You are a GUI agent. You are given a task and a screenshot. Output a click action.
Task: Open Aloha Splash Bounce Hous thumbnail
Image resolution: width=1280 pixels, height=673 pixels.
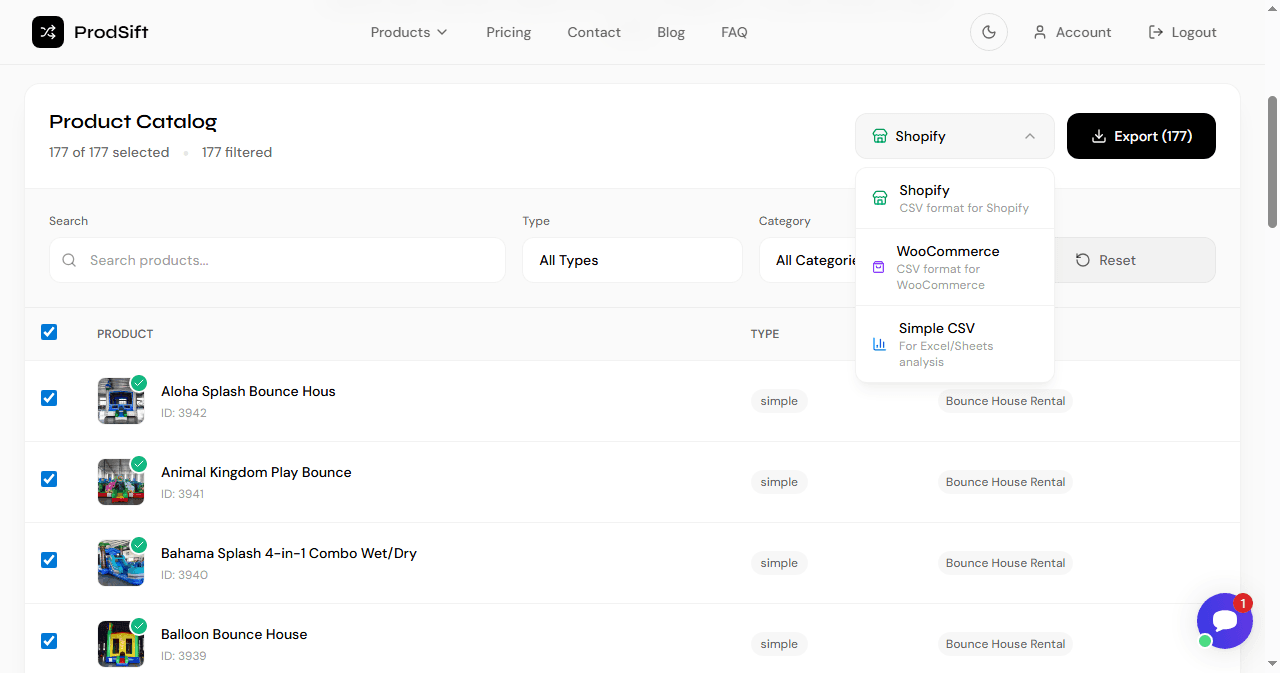121,401
